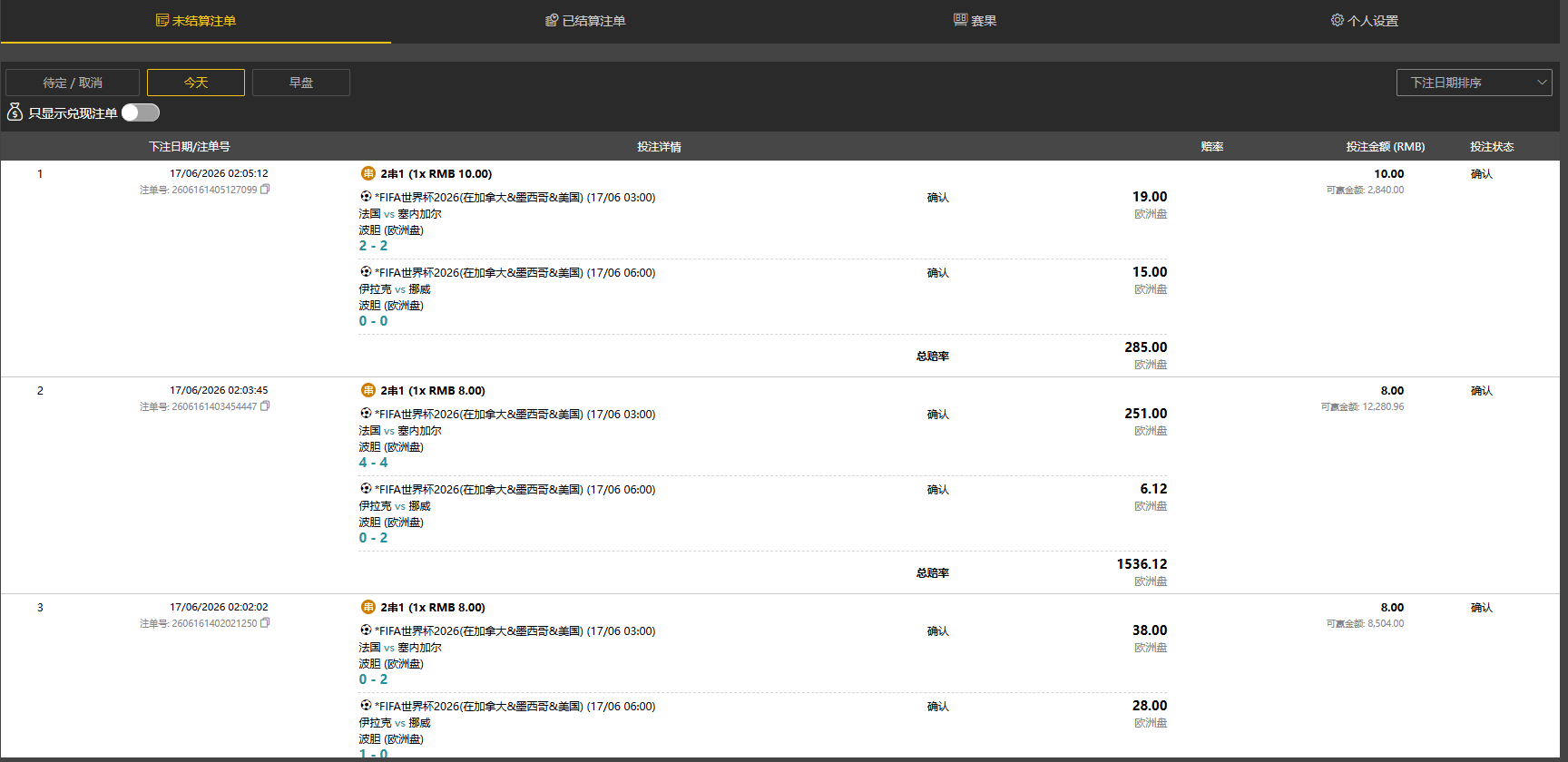Click the winnable amount 可赢金额: 2,840.00
Image resolution: width=1568 pixels, height=762 pixels.
click(1365, 190)
